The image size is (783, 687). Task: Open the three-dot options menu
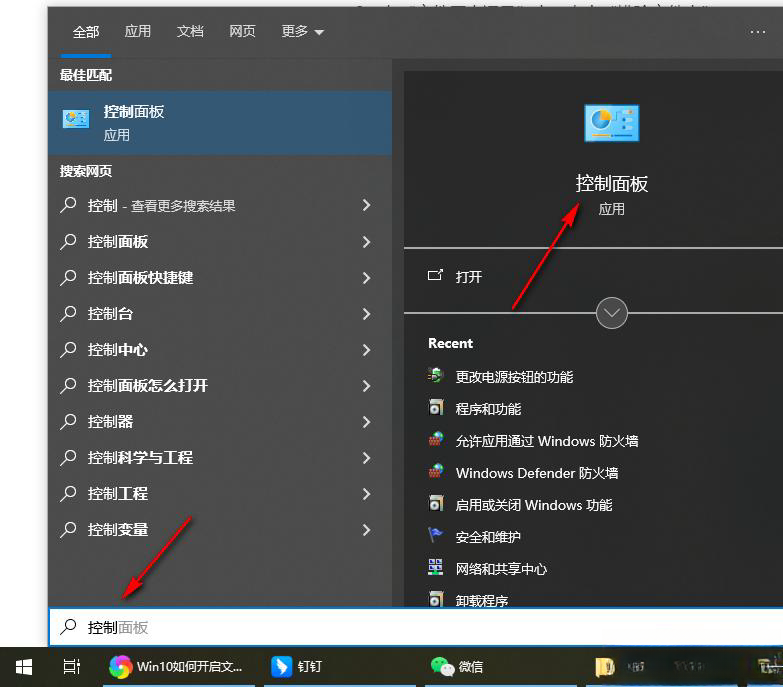tap(758, 32)
